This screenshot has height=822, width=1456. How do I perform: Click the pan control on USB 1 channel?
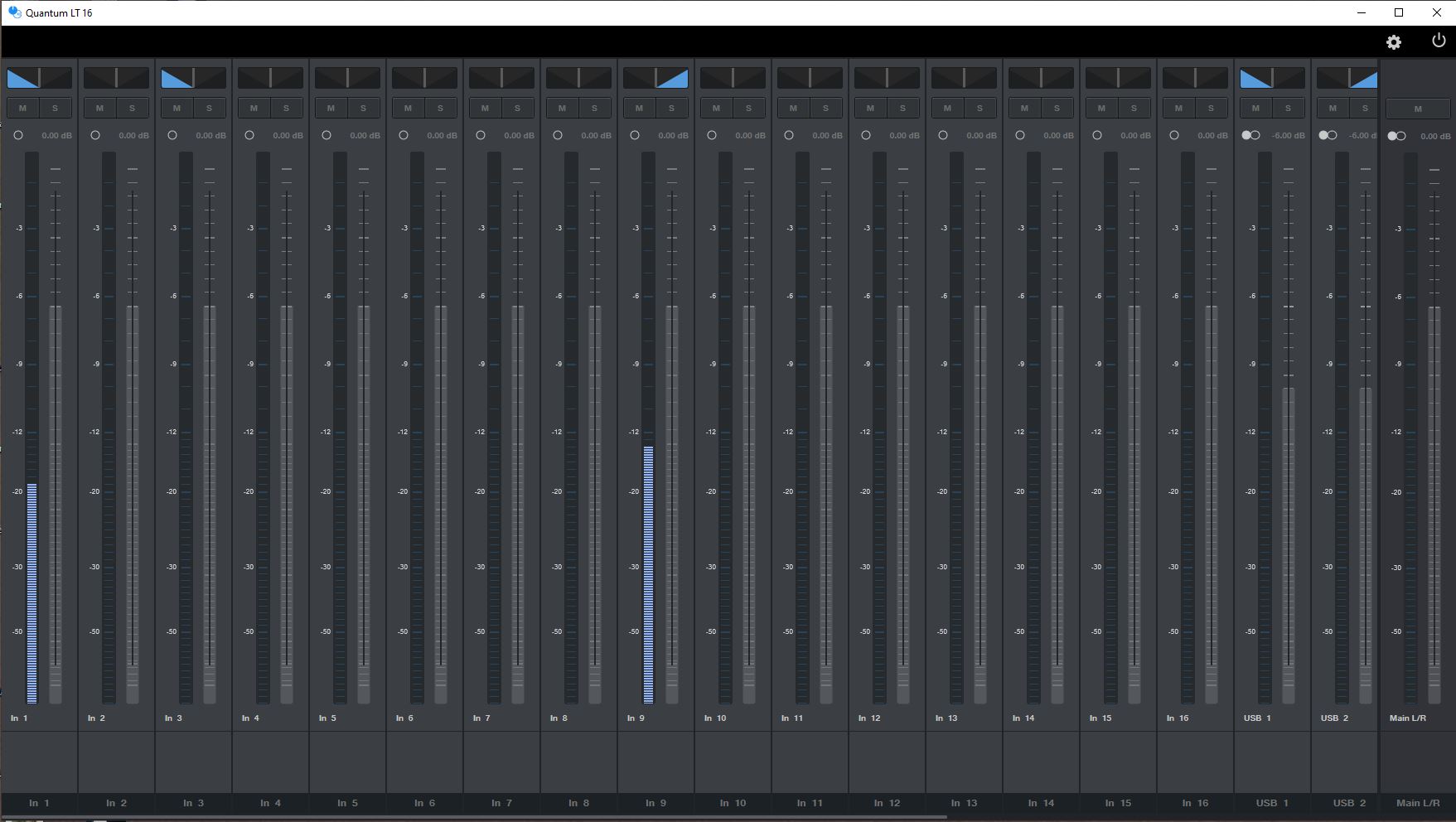coord(1274,77)
